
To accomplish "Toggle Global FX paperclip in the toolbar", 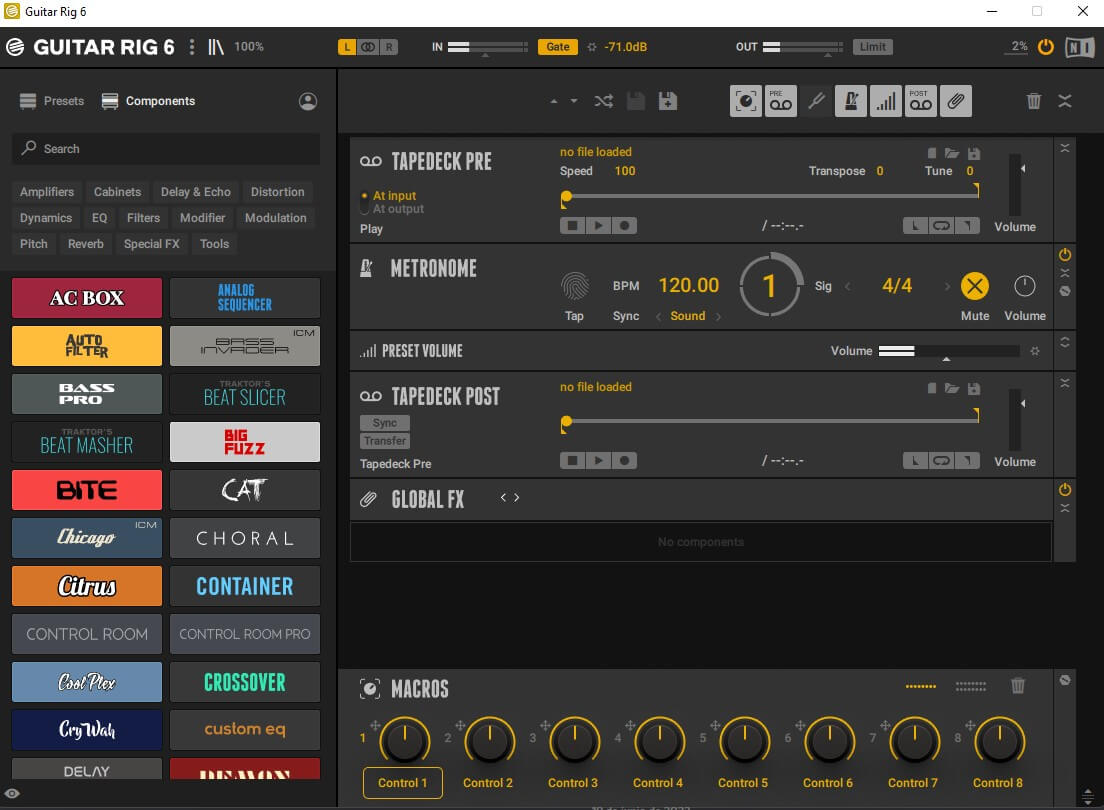I will click(955, 101).
